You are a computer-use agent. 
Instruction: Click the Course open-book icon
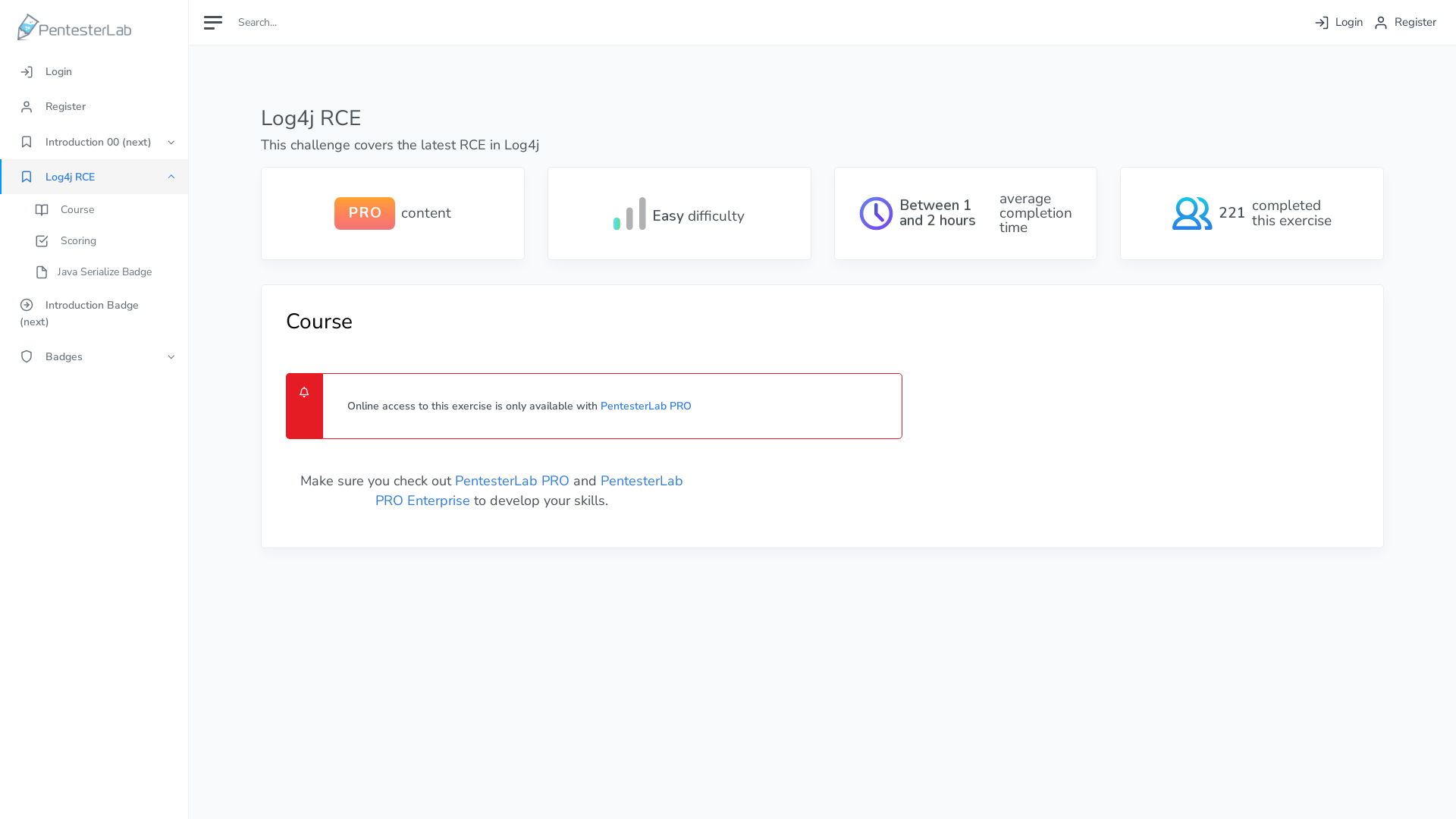(x=42, y=210)
